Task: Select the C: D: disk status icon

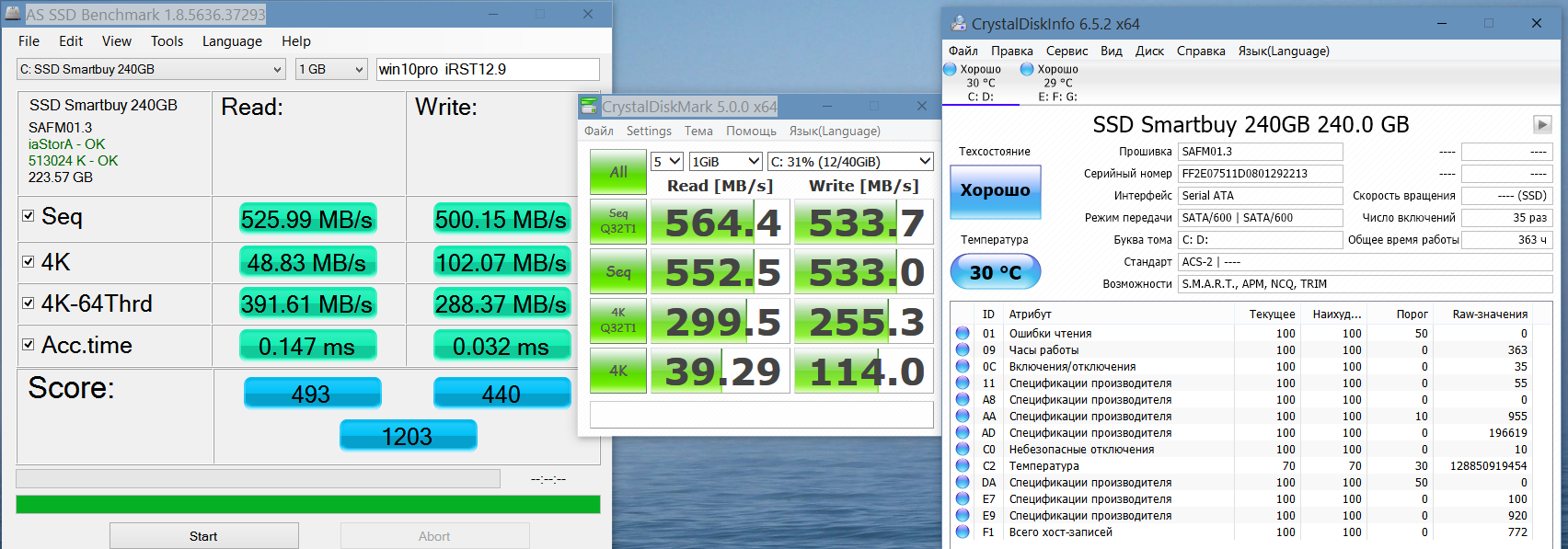Action: [951, 69]
